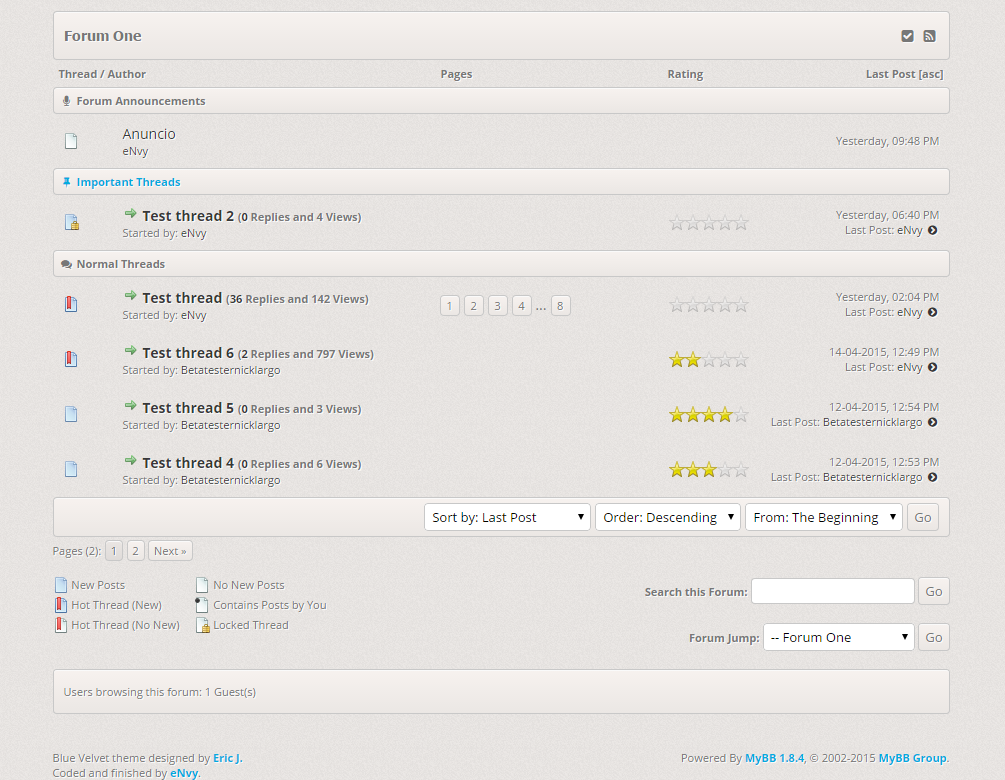Click the Next » pagination button
Screen dimensions: 1005x780
click(170, 551)
